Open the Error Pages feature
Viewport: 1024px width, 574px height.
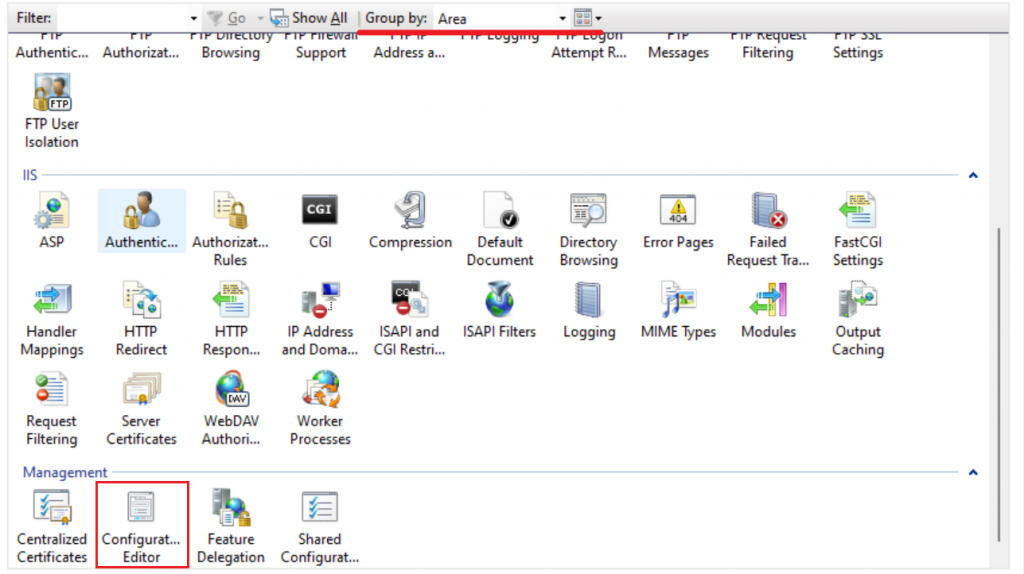click(x=679, y=221)
